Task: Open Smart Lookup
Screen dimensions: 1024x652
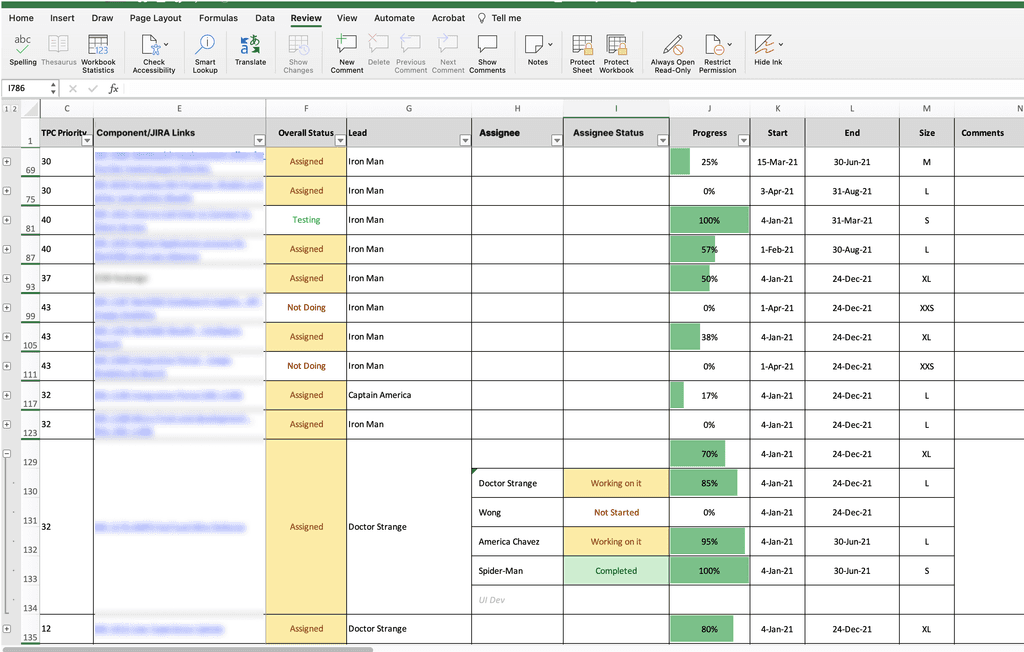Action: (x=205, y=54)
